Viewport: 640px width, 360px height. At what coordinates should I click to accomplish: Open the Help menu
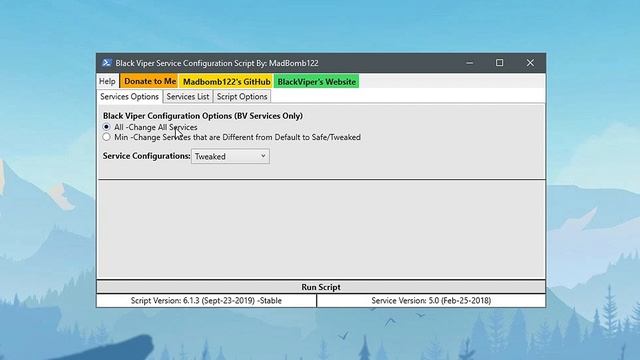click(107, 81)
